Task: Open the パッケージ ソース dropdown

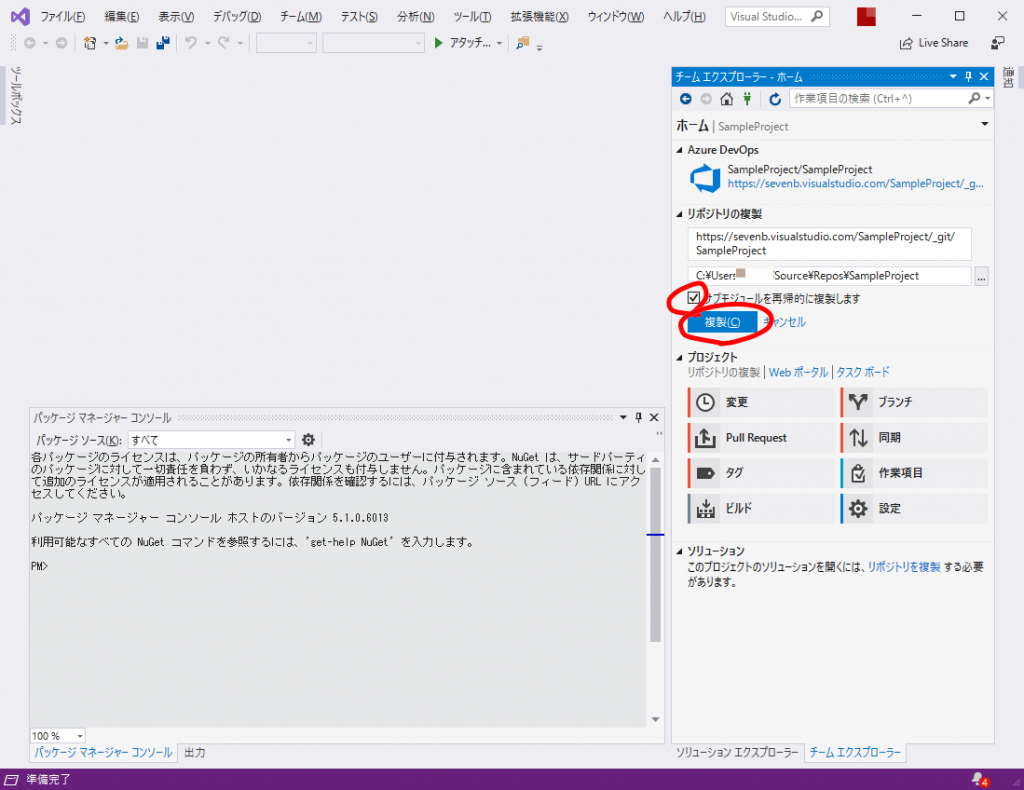Action: coord(212,440)
